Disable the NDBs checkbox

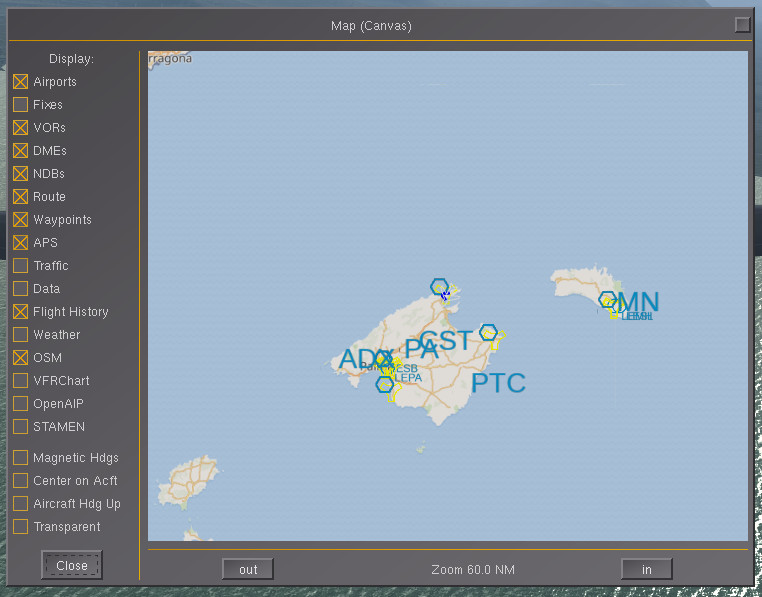point(20,174)
